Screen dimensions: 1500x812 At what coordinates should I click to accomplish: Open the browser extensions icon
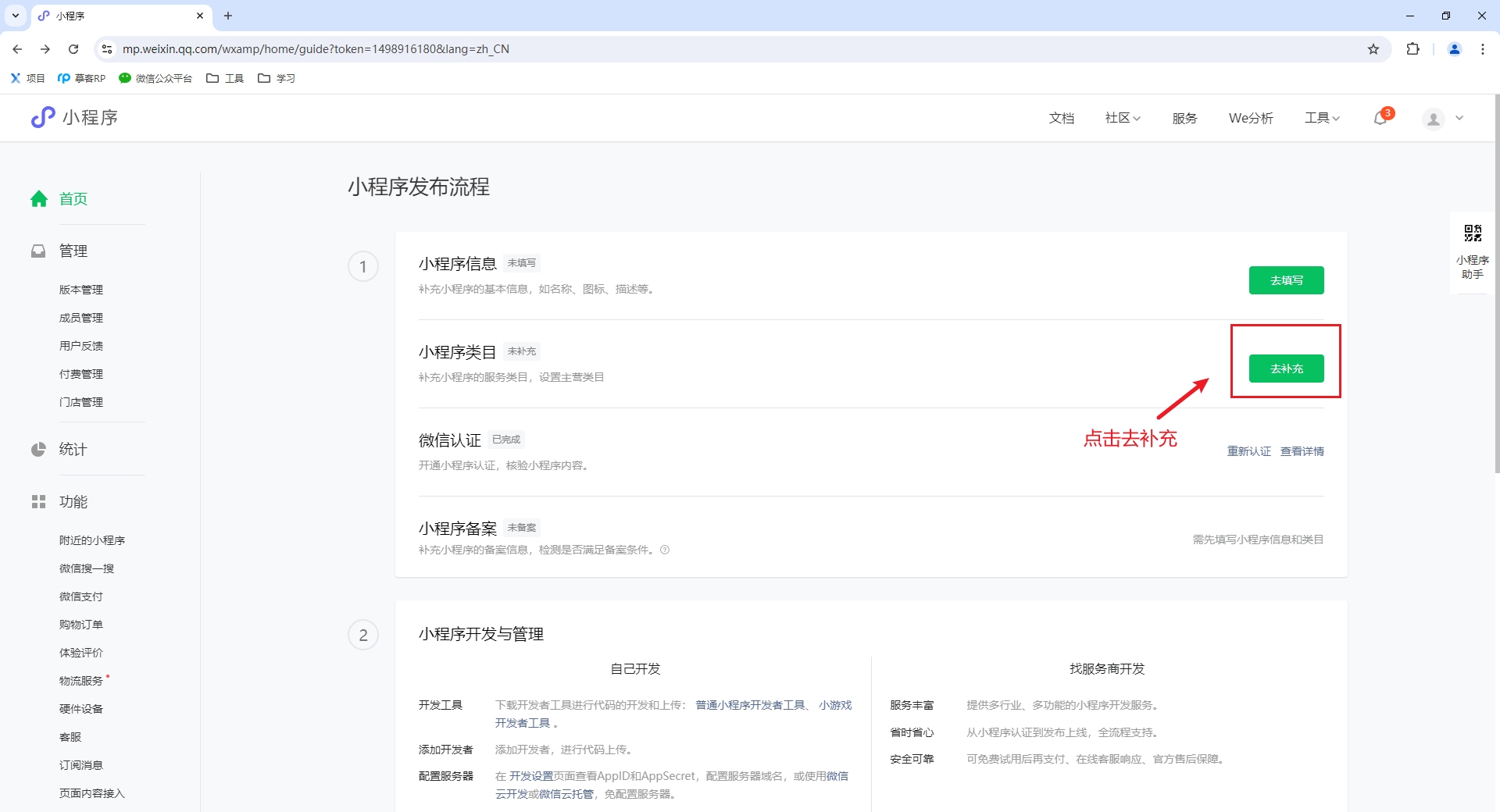1412,49
